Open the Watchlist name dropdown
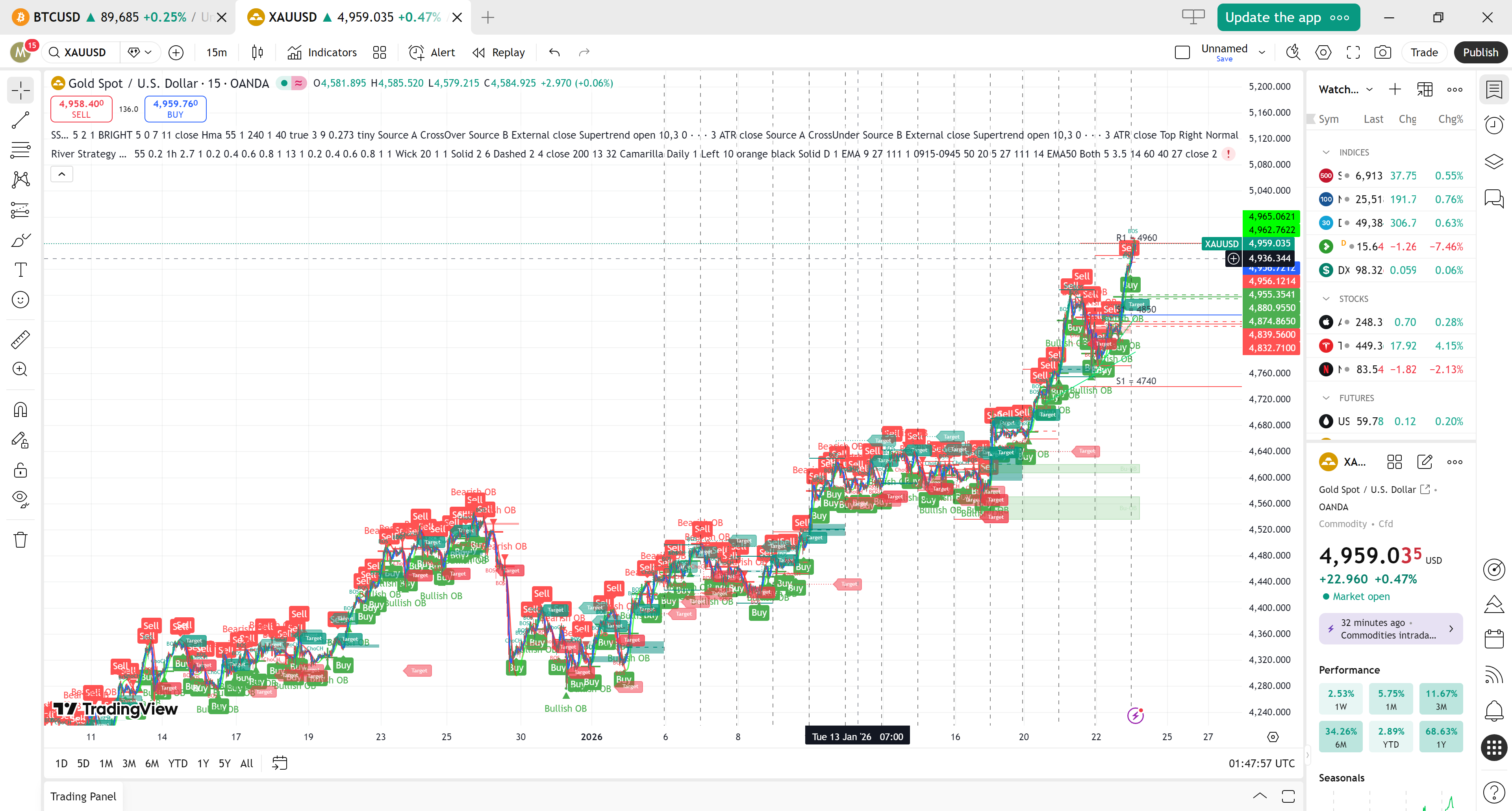Viewport: 1512px width, 811px height. 1345,89
